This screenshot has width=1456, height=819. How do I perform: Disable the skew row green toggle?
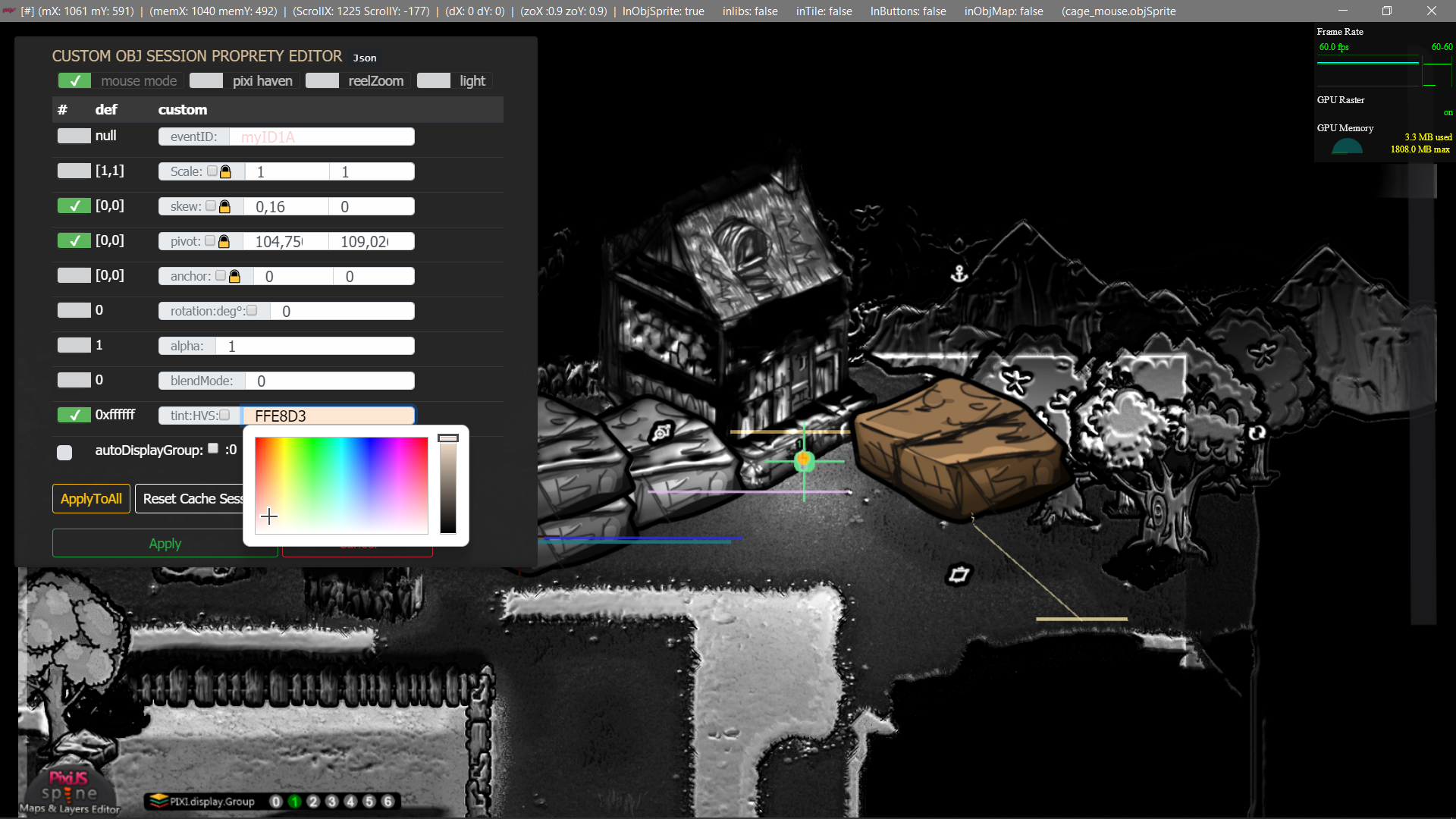tap(74, 206)
